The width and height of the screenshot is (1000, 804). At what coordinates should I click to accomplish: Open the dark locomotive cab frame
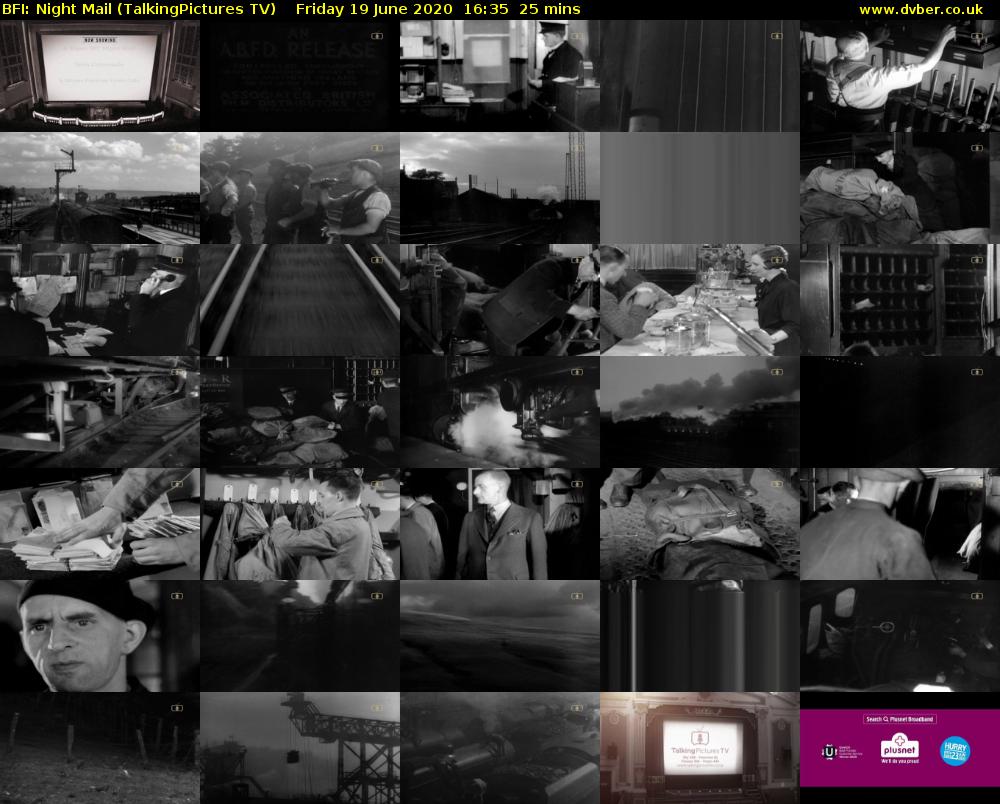[x=900, y=636]
